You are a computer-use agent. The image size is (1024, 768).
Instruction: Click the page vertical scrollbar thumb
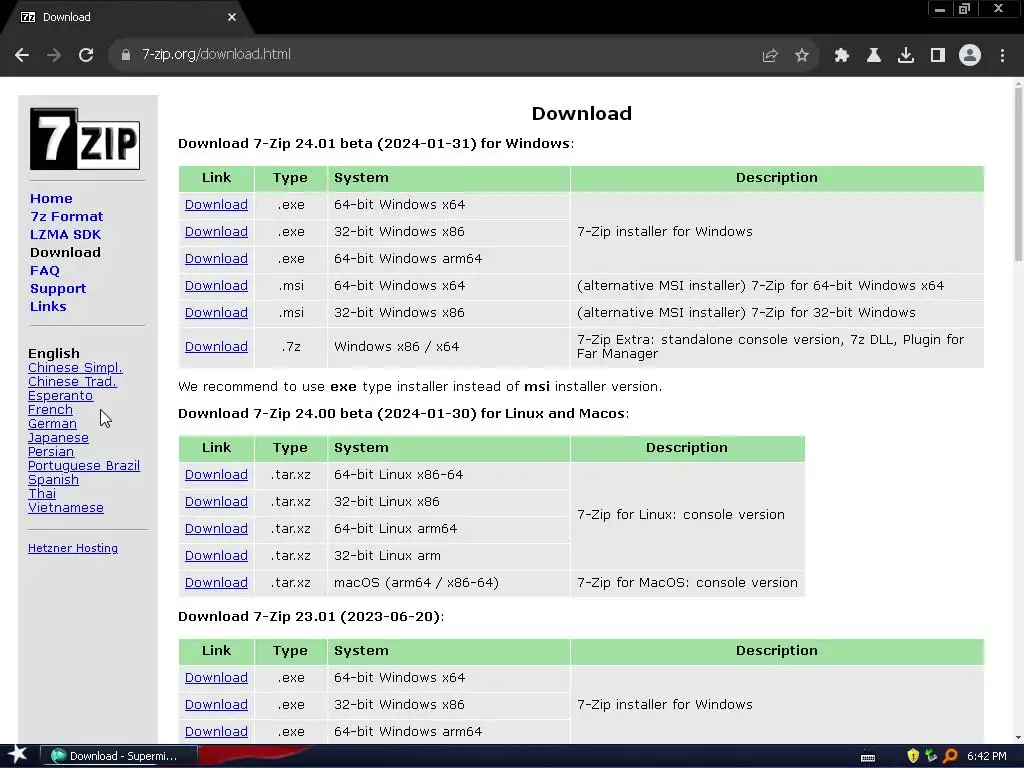(x=1018, y=175)
